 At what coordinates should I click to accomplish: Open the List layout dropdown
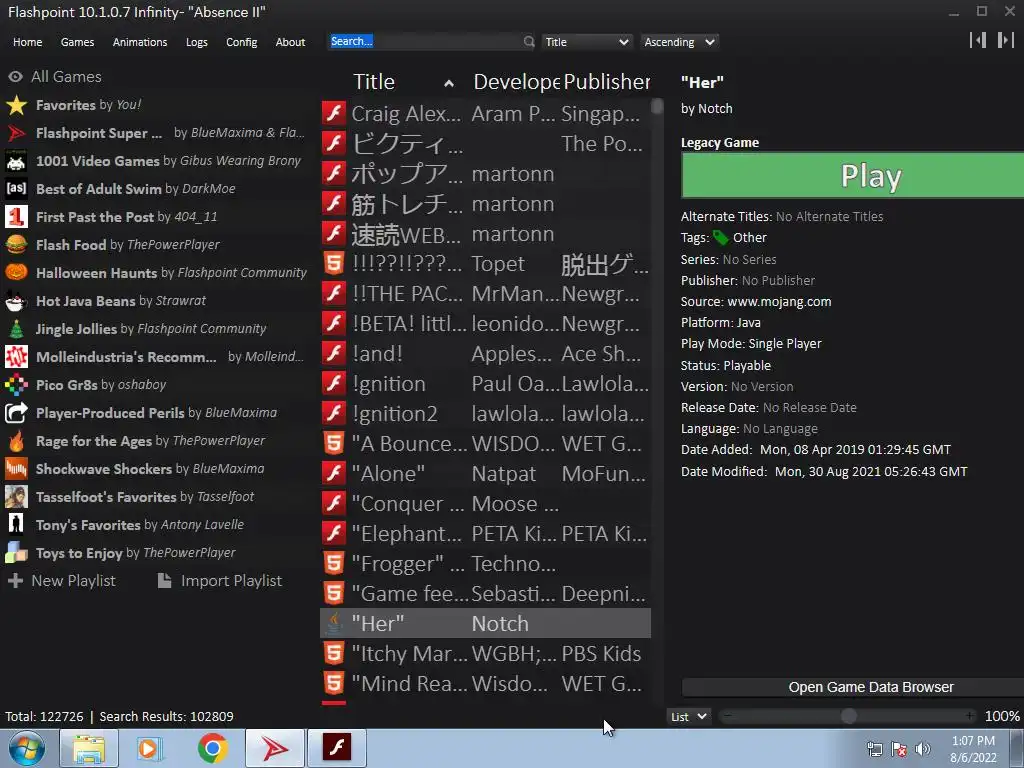[x=688, y=716]
